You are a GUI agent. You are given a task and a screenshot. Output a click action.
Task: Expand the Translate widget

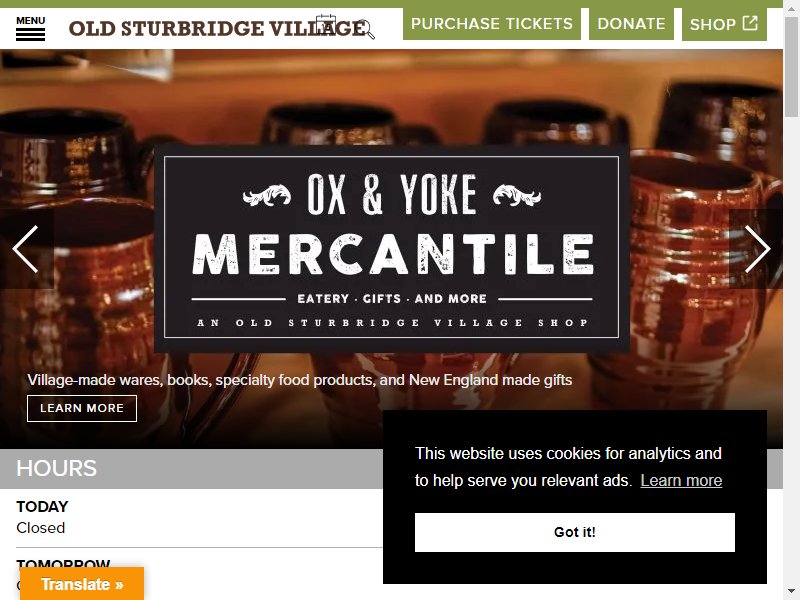(82, 584)
